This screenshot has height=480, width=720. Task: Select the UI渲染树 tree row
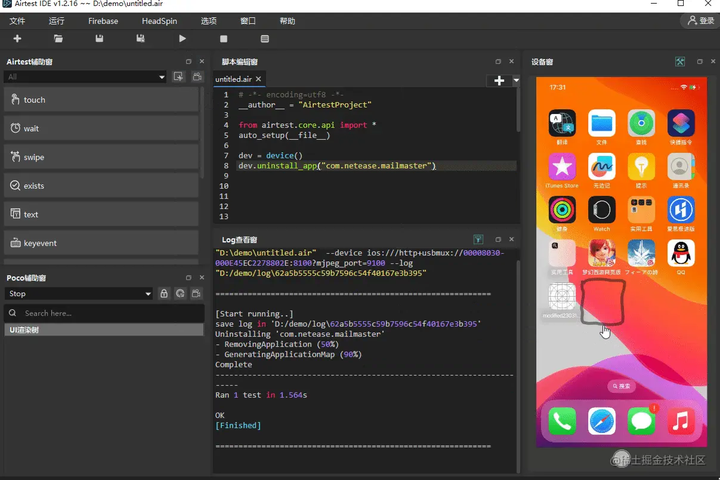click(x=104, y=330)
